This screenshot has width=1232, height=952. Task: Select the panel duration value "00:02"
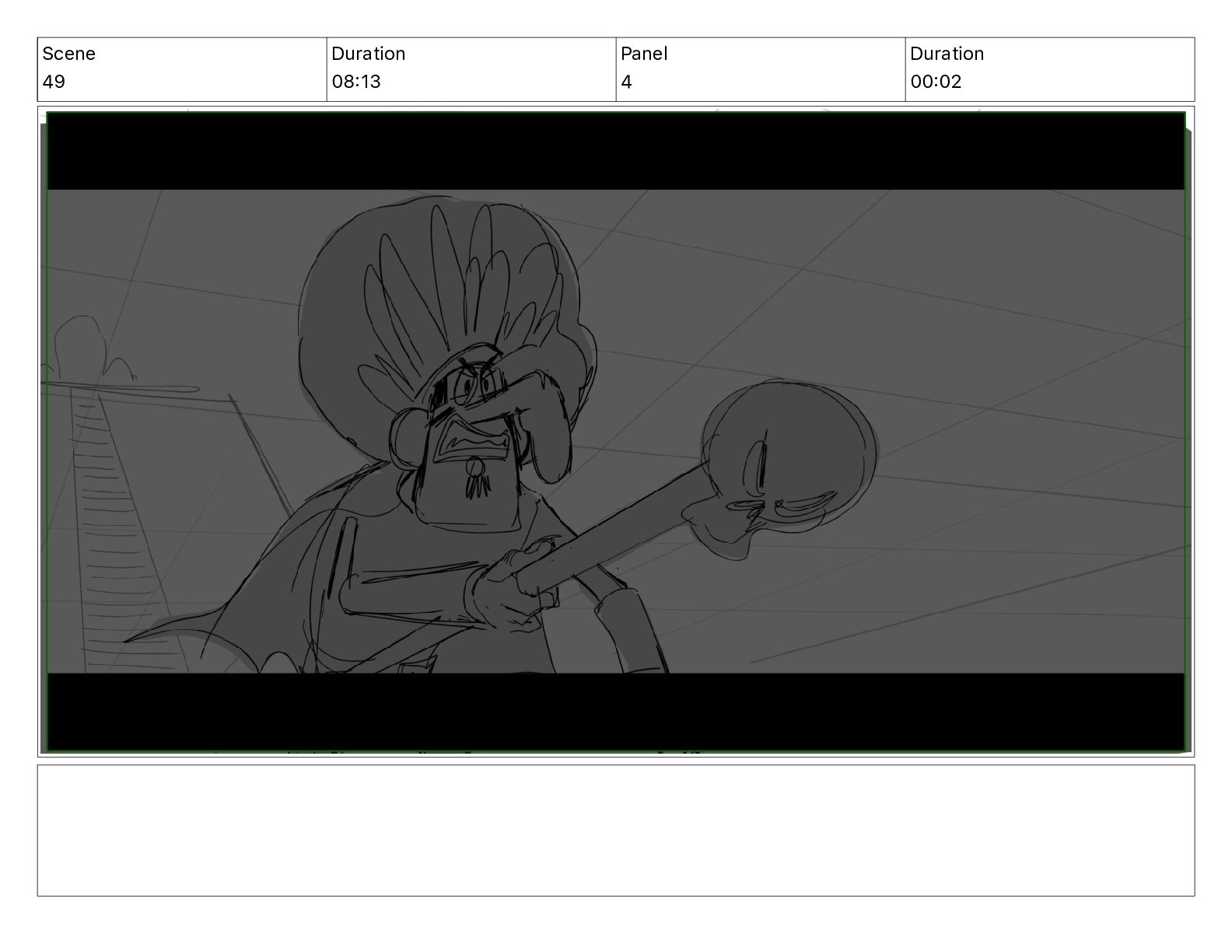pos(936,82)
